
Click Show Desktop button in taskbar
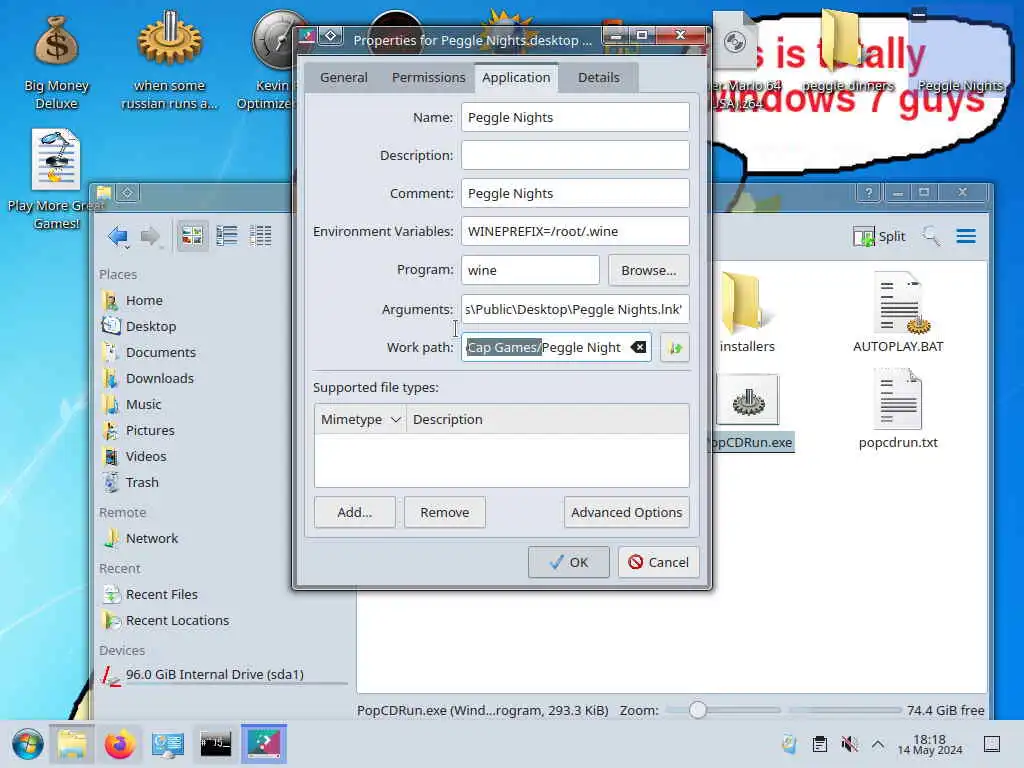point(992,744)
